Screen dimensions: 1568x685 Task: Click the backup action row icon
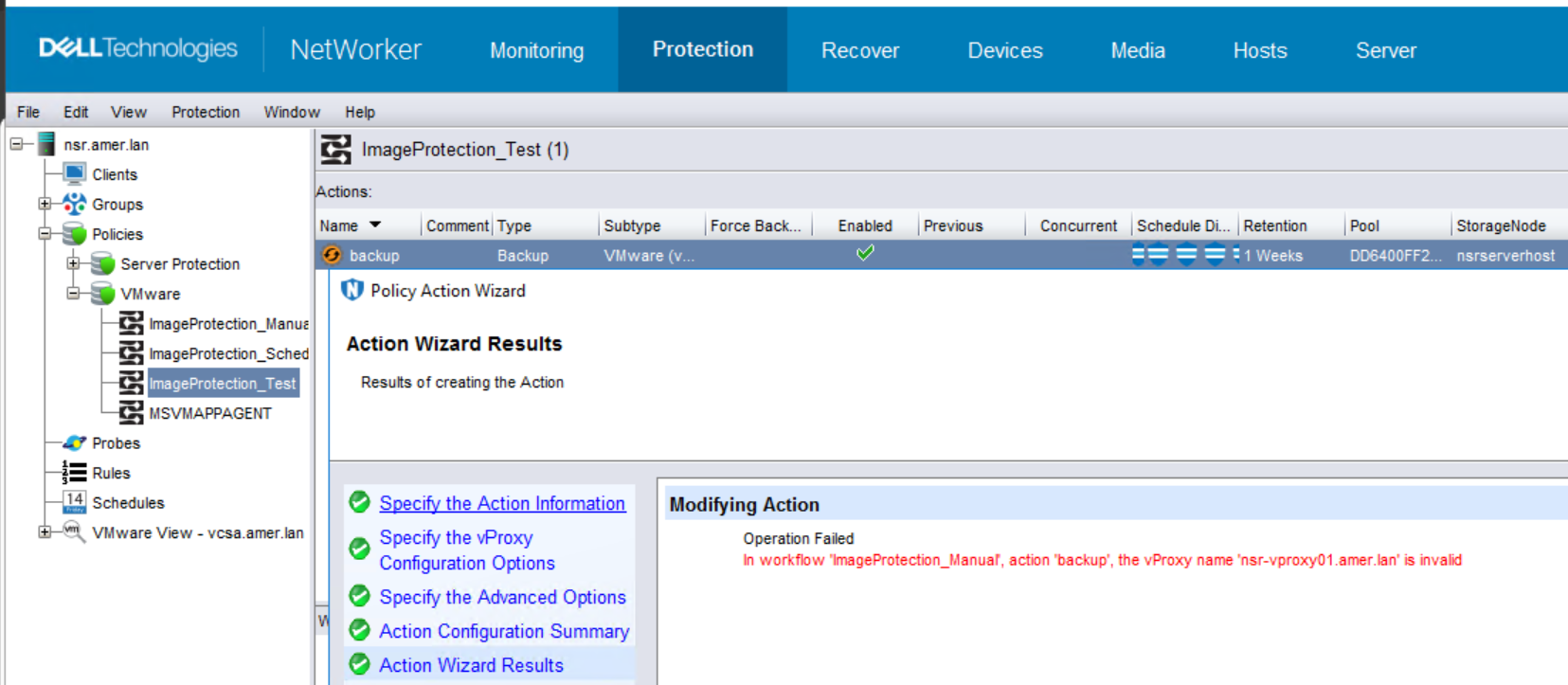332,255
